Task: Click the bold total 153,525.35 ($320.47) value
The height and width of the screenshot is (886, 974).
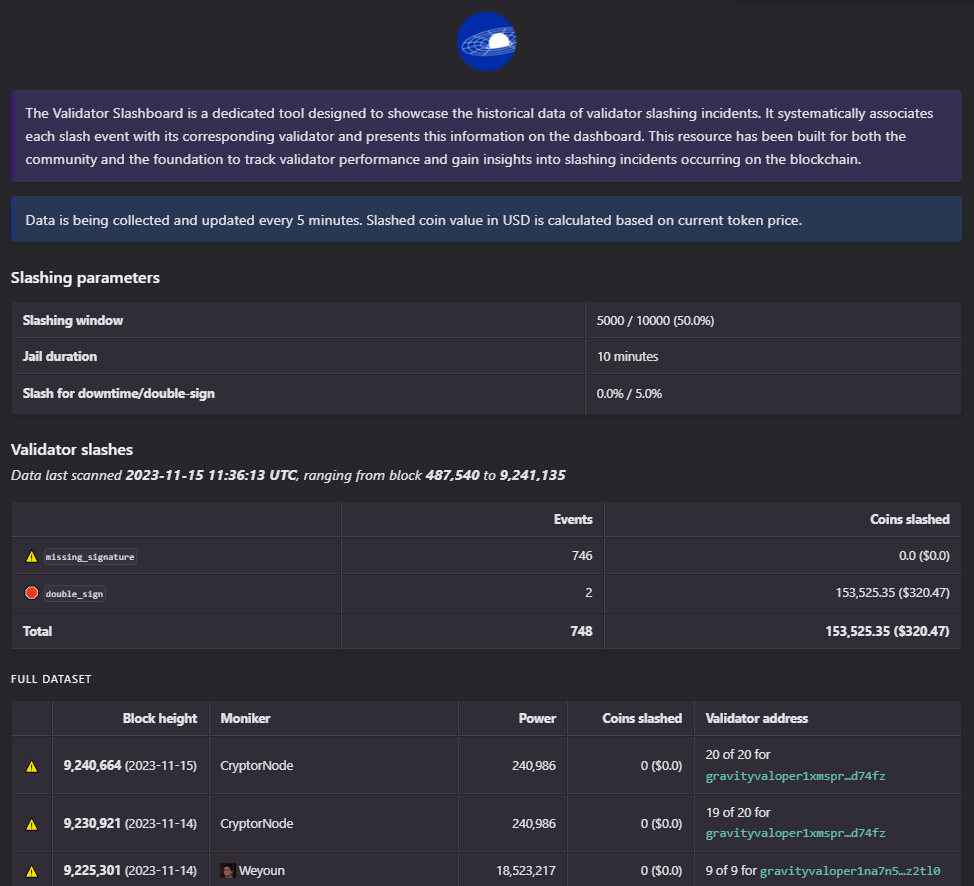Action: tap(887, 631)
